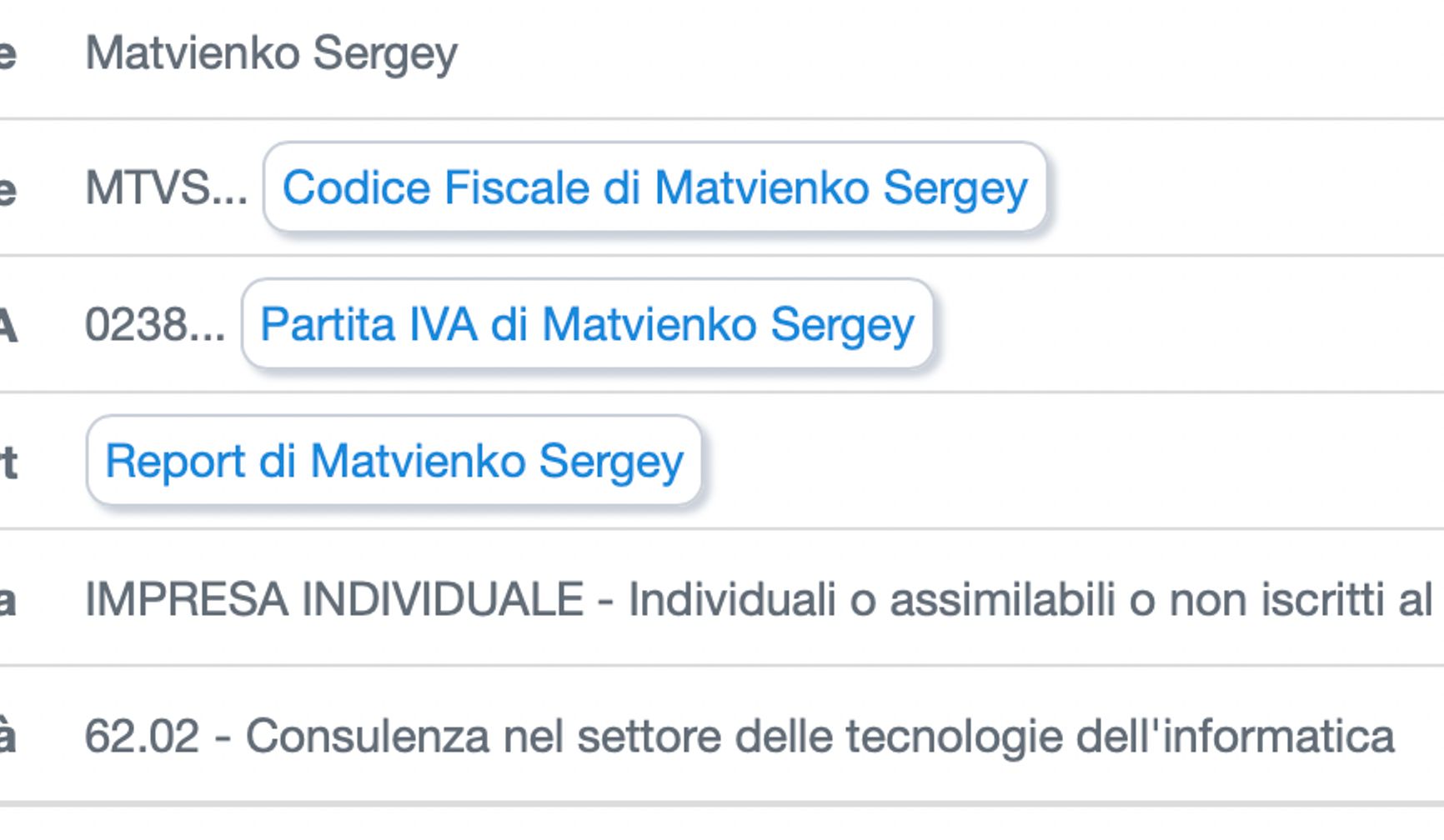Click the word Sergey in the name row
Image resolution: width=1444 pixels, height=840 pixels.
coord(385,53)
